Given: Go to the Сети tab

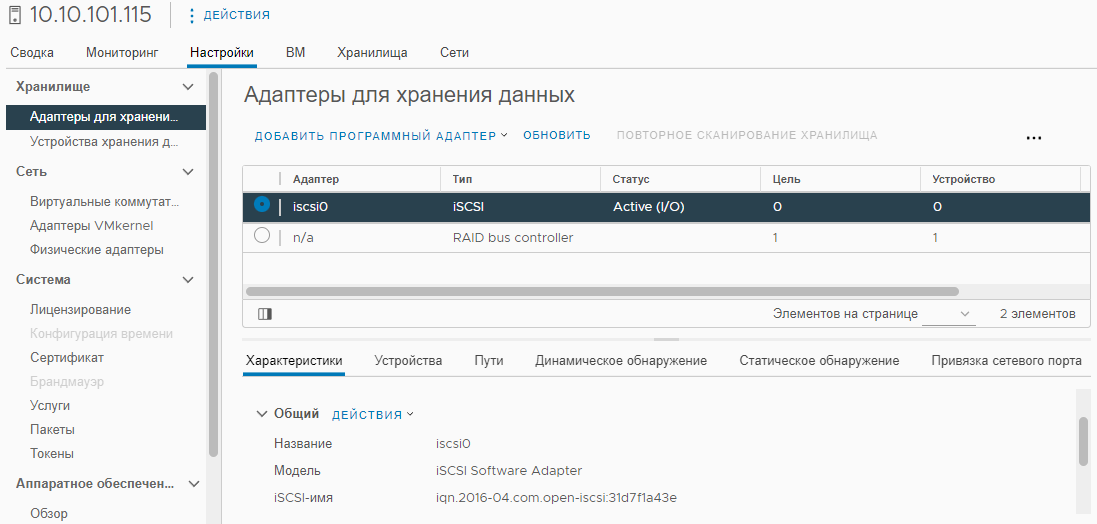Looking at the screenshot, I should [454, 52].
